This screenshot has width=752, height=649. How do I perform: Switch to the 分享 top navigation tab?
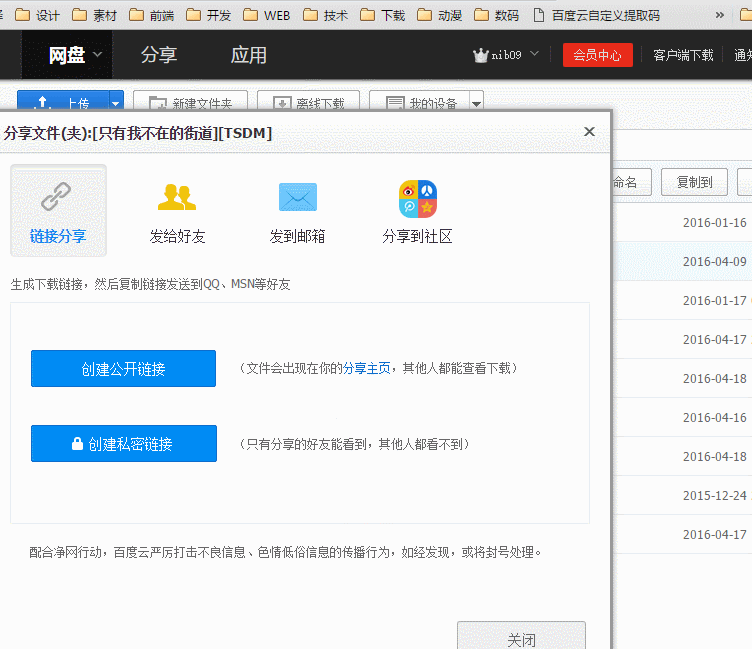tap(159, 55)
